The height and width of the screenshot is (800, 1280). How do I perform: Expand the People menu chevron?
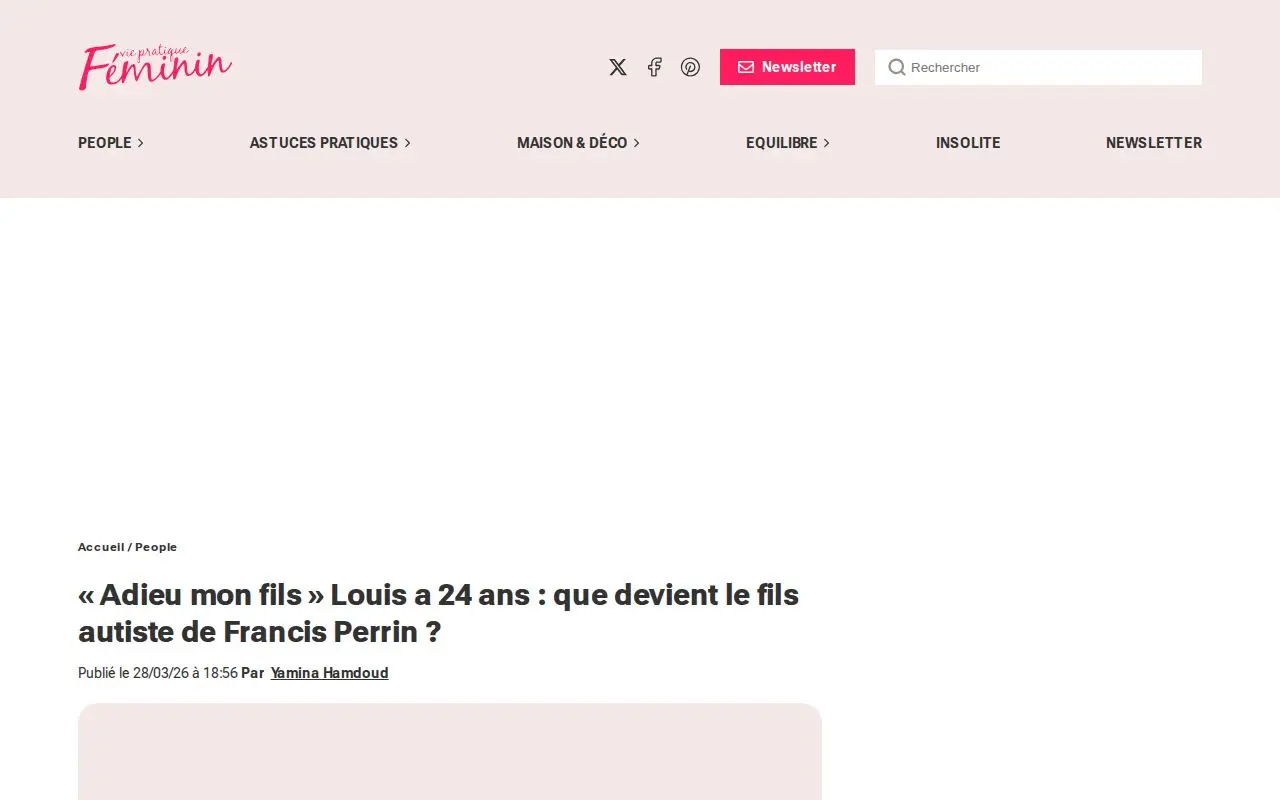140,143
